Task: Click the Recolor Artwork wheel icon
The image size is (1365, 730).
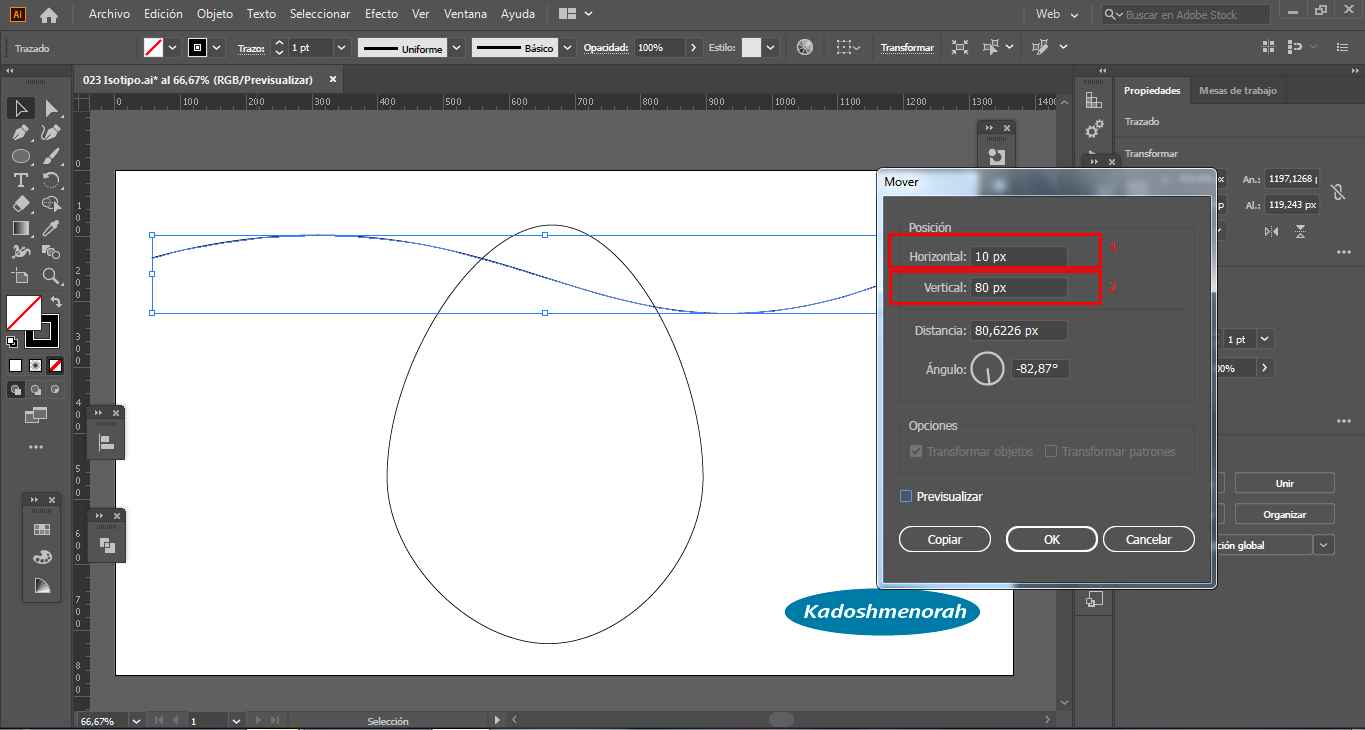Action: 805,47
